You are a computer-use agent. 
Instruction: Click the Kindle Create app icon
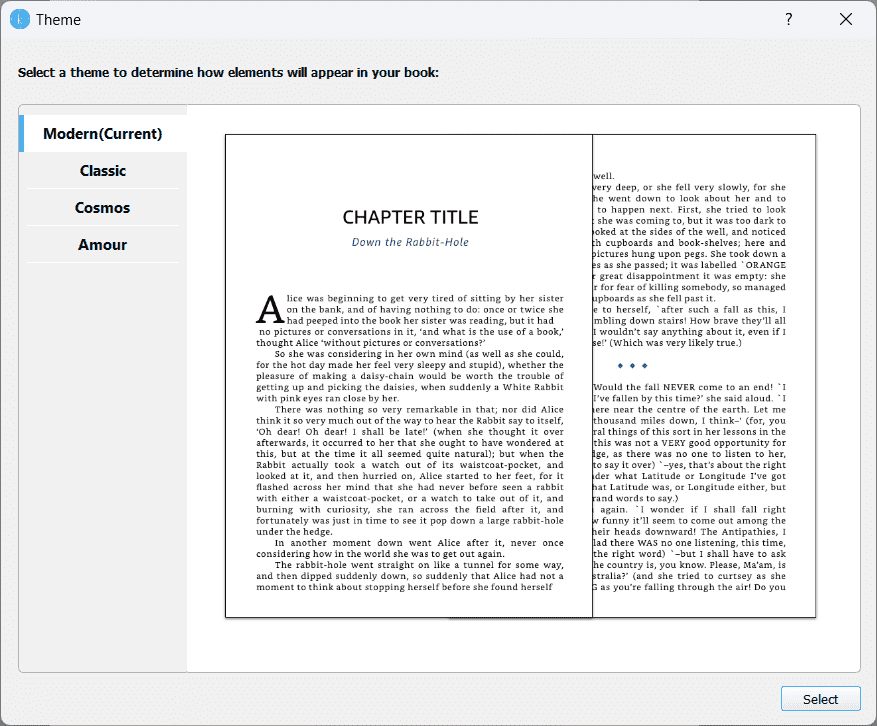(20, 20)
